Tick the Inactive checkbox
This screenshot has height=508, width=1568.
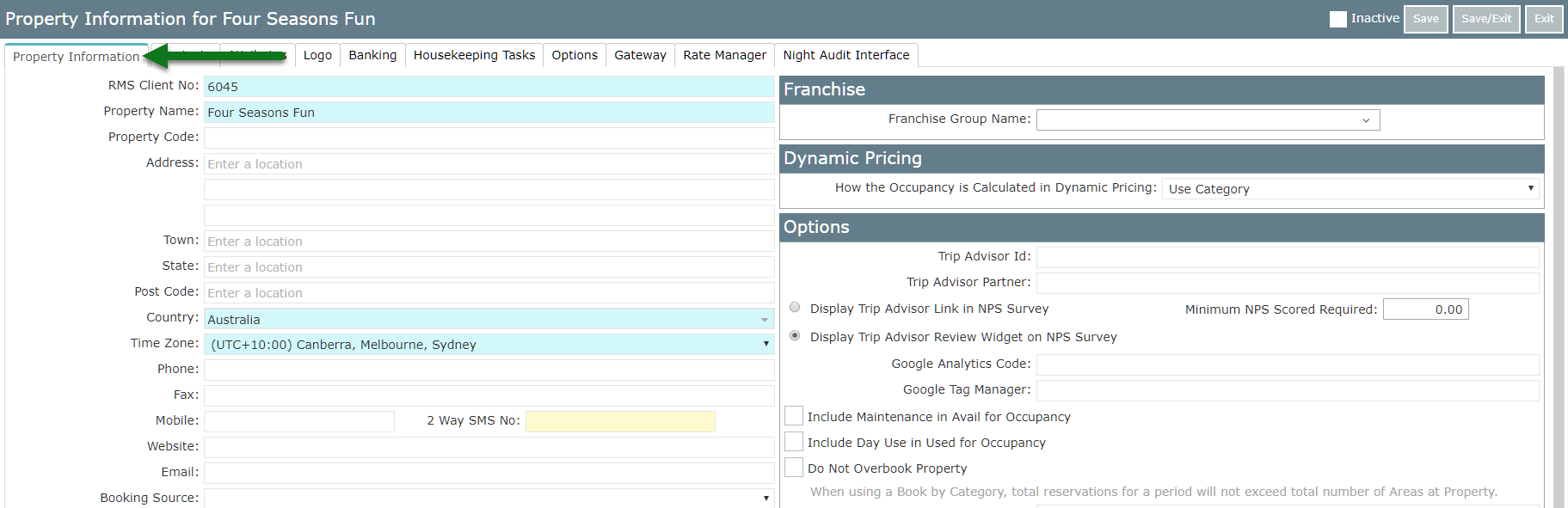[1337, 19]
